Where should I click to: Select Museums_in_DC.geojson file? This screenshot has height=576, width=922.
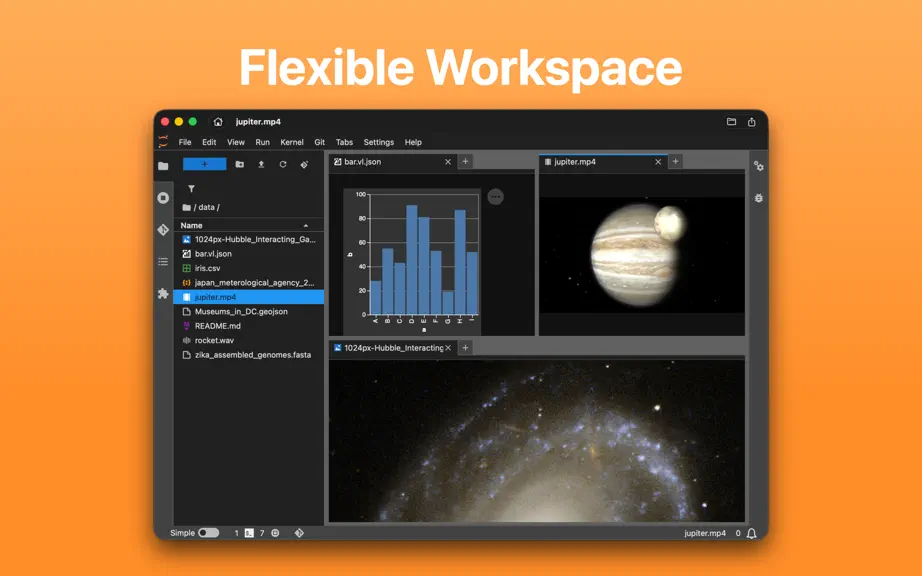click(248, 312)
